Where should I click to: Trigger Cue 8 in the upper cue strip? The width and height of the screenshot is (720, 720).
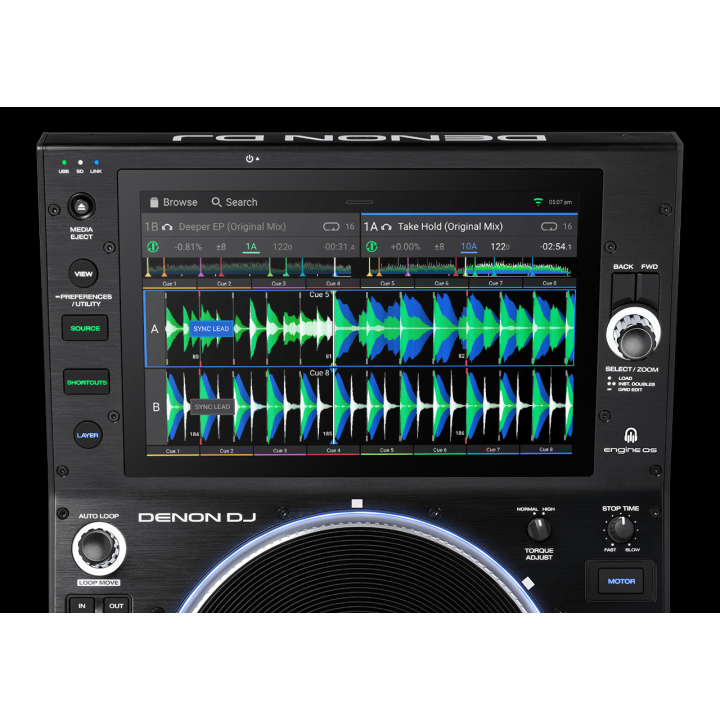[x=549, y=284]
